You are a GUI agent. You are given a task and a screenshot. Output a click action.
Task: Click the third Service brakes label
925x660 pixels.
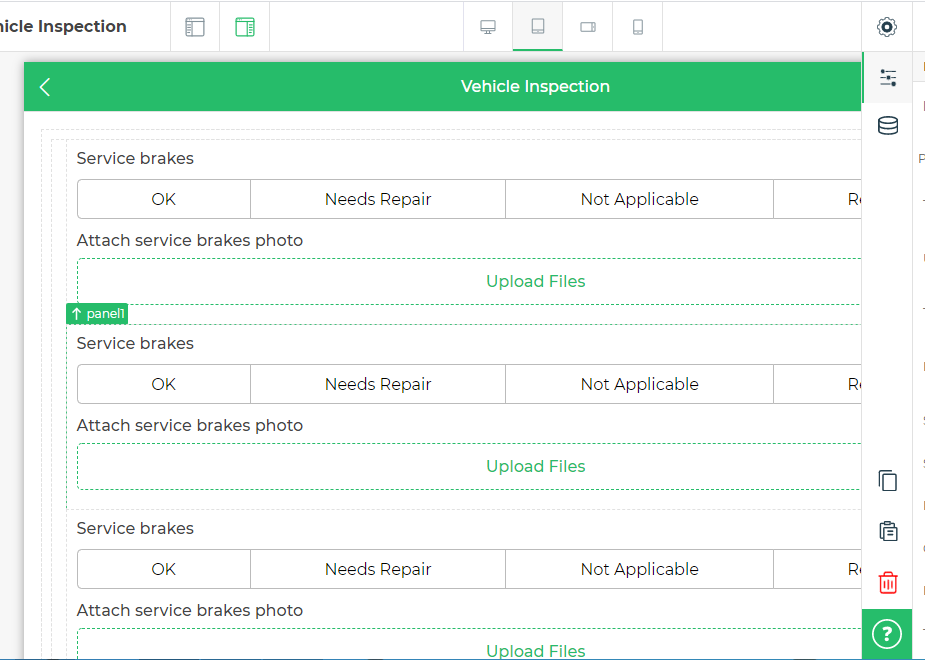point(135,528)
